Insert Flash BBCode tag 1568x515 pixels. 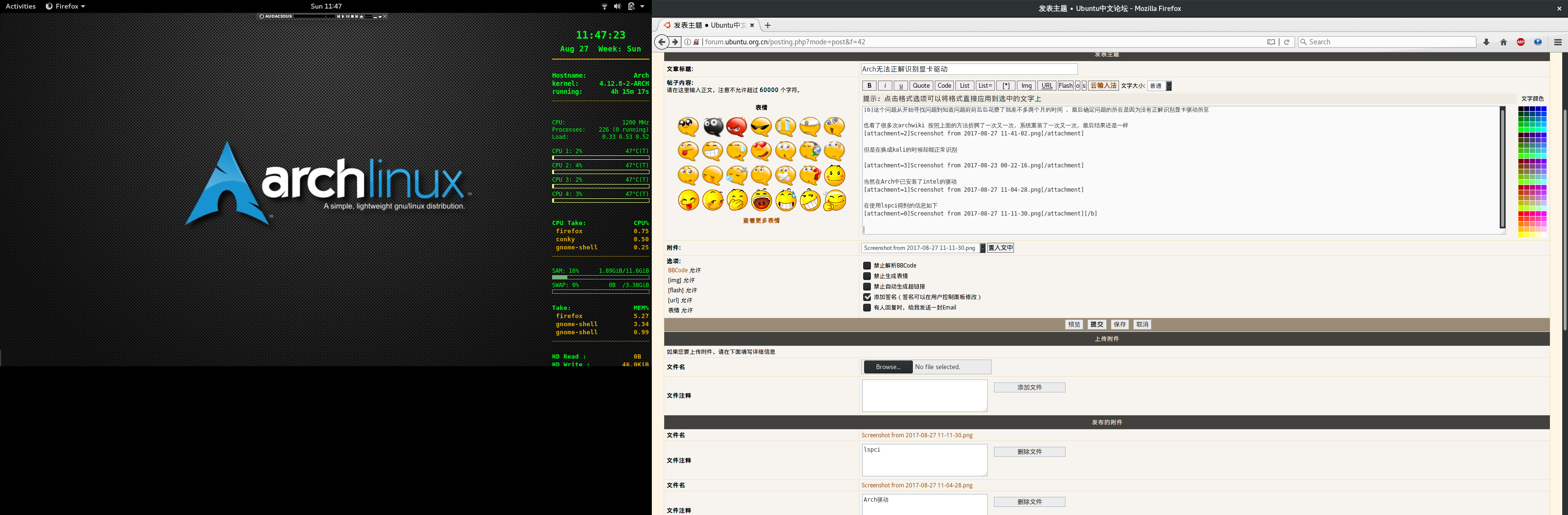click(1065, 86)
